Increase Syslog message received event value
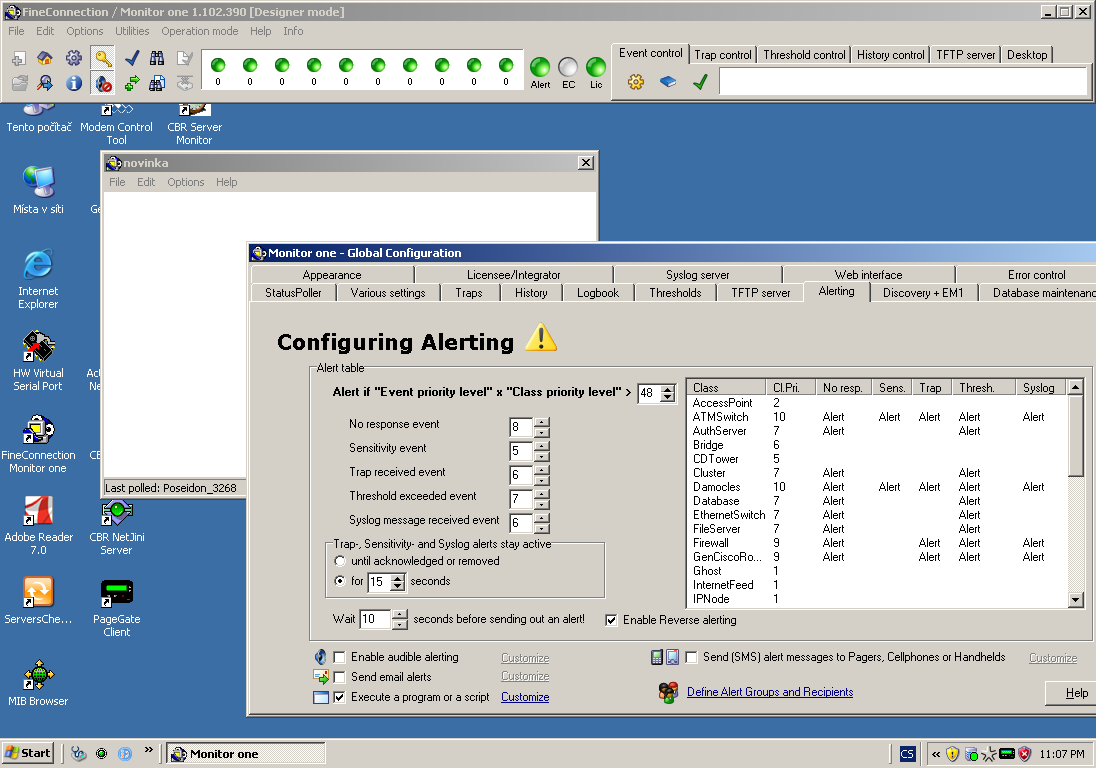The image size is (1096, 768). [x=542, y=517]
